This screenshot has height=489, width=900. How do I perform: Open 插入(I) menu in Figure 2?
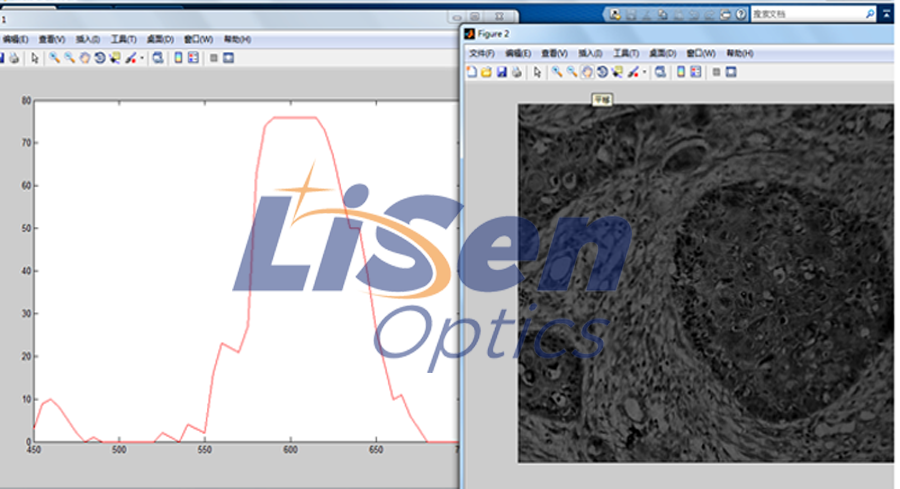590,53
